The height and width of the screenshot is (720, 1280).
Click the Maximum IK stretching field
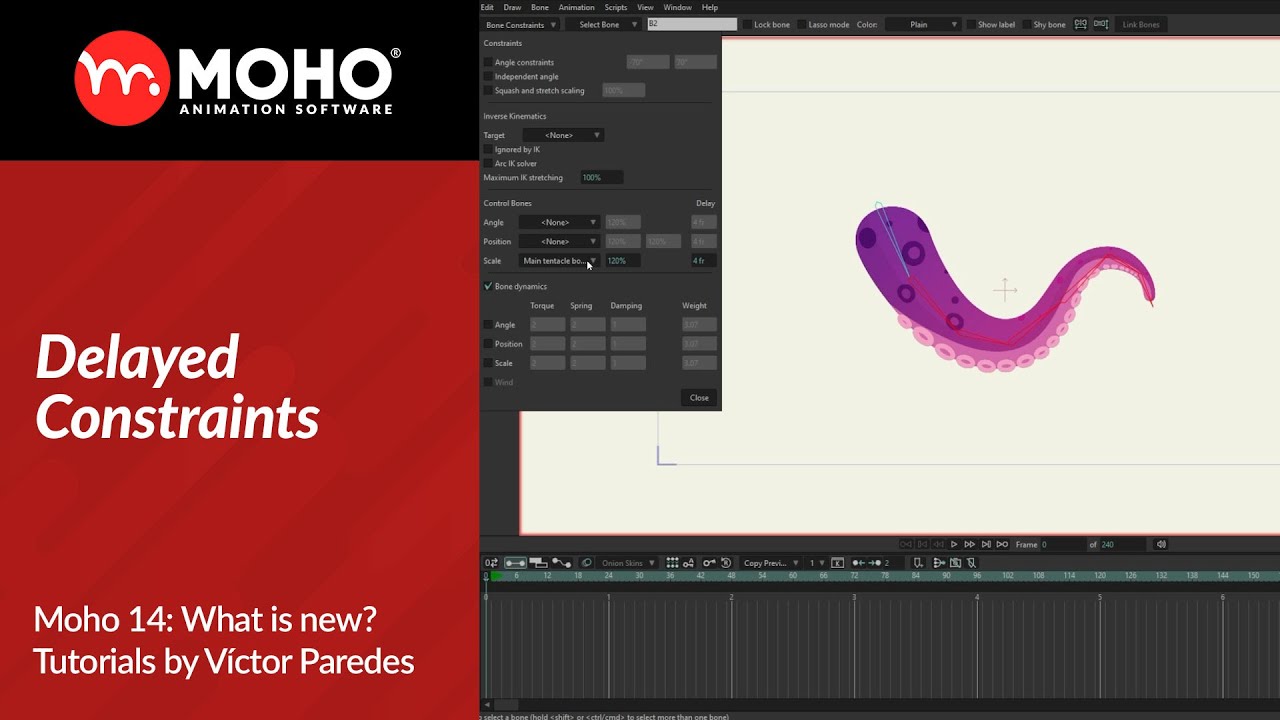coord(602,177)
